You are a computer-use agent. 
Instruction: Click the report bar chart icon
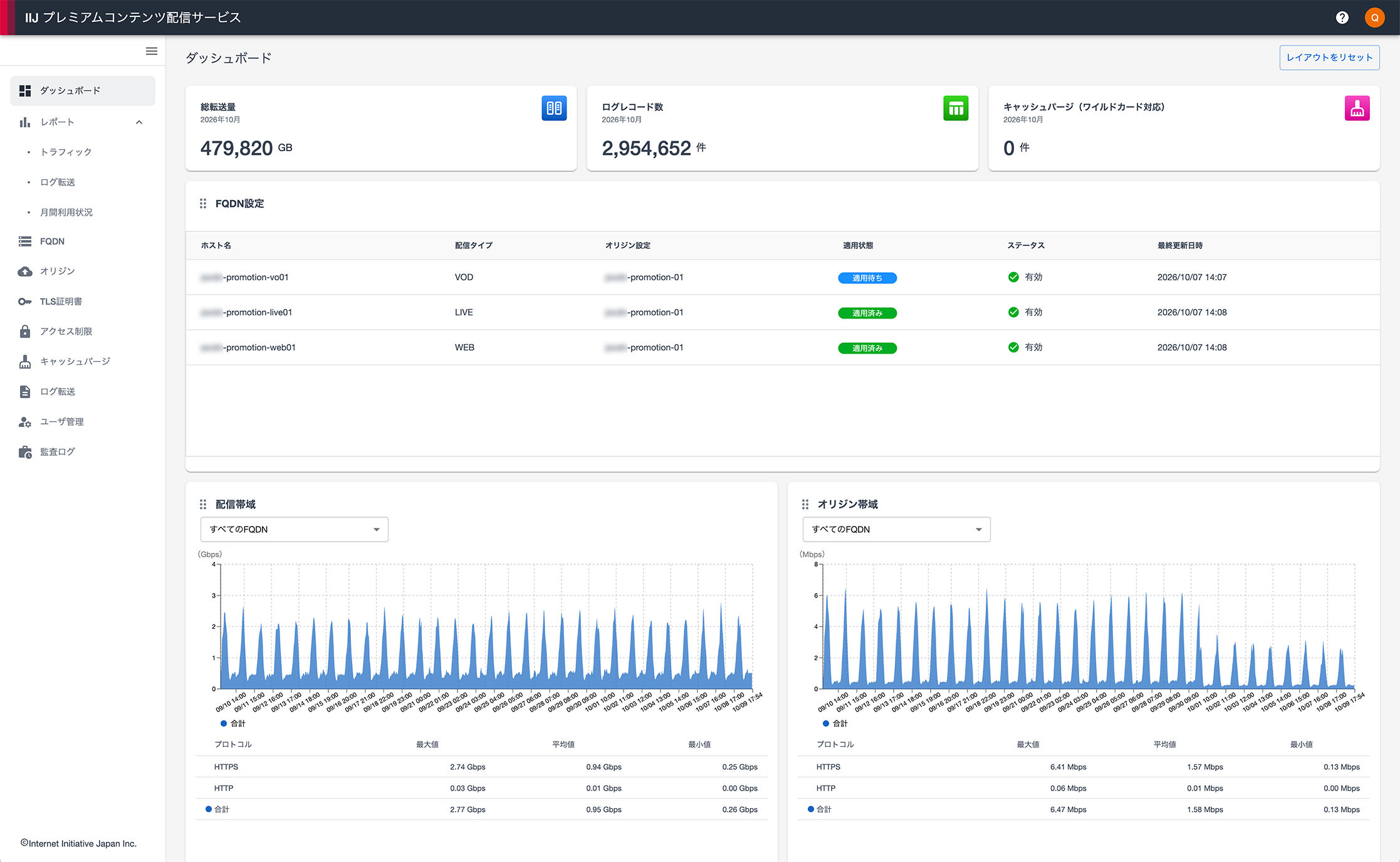pos(25,122)
